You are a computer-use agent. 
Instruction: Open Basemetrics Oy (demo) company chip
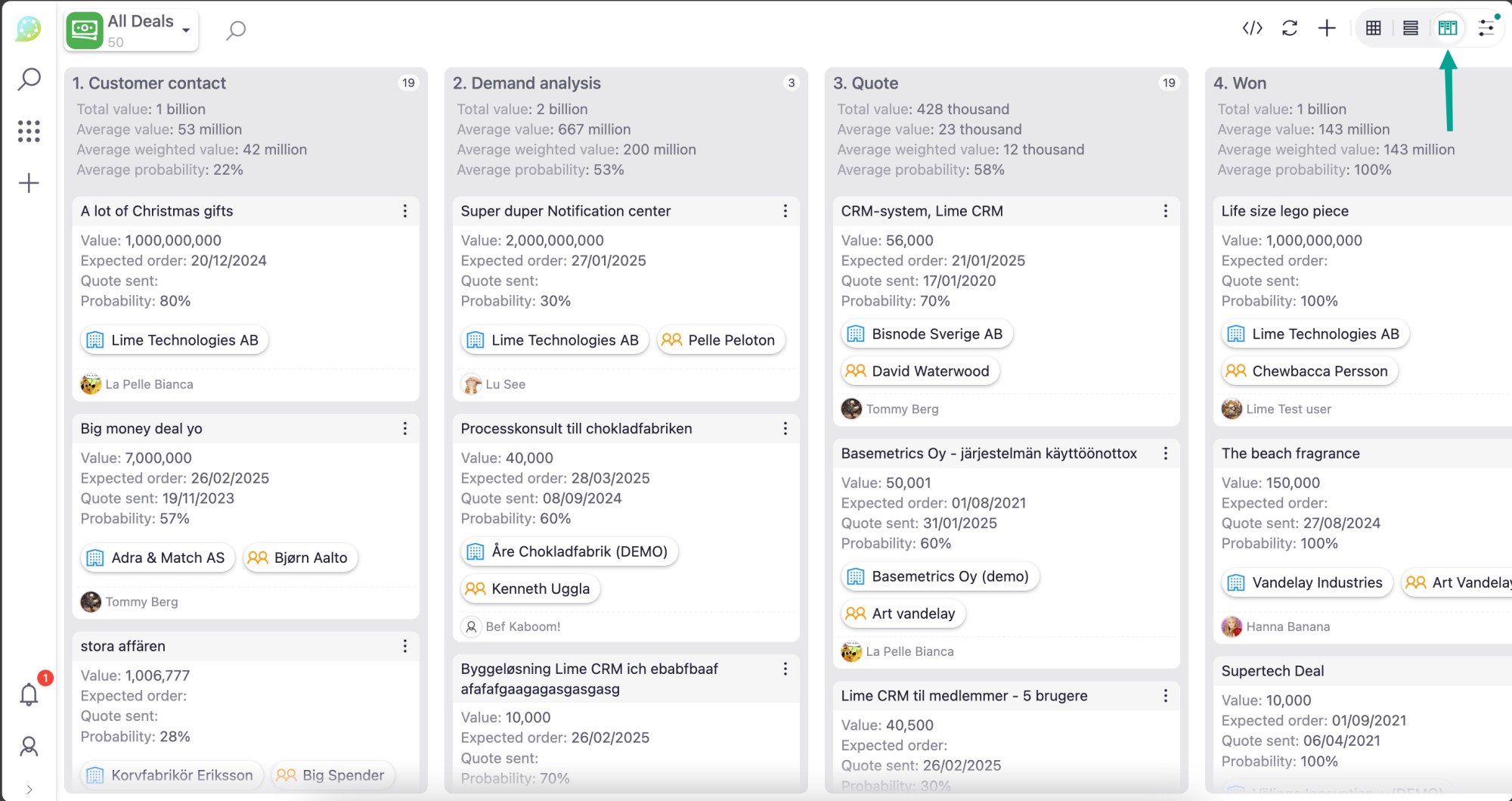coord(940,576)
